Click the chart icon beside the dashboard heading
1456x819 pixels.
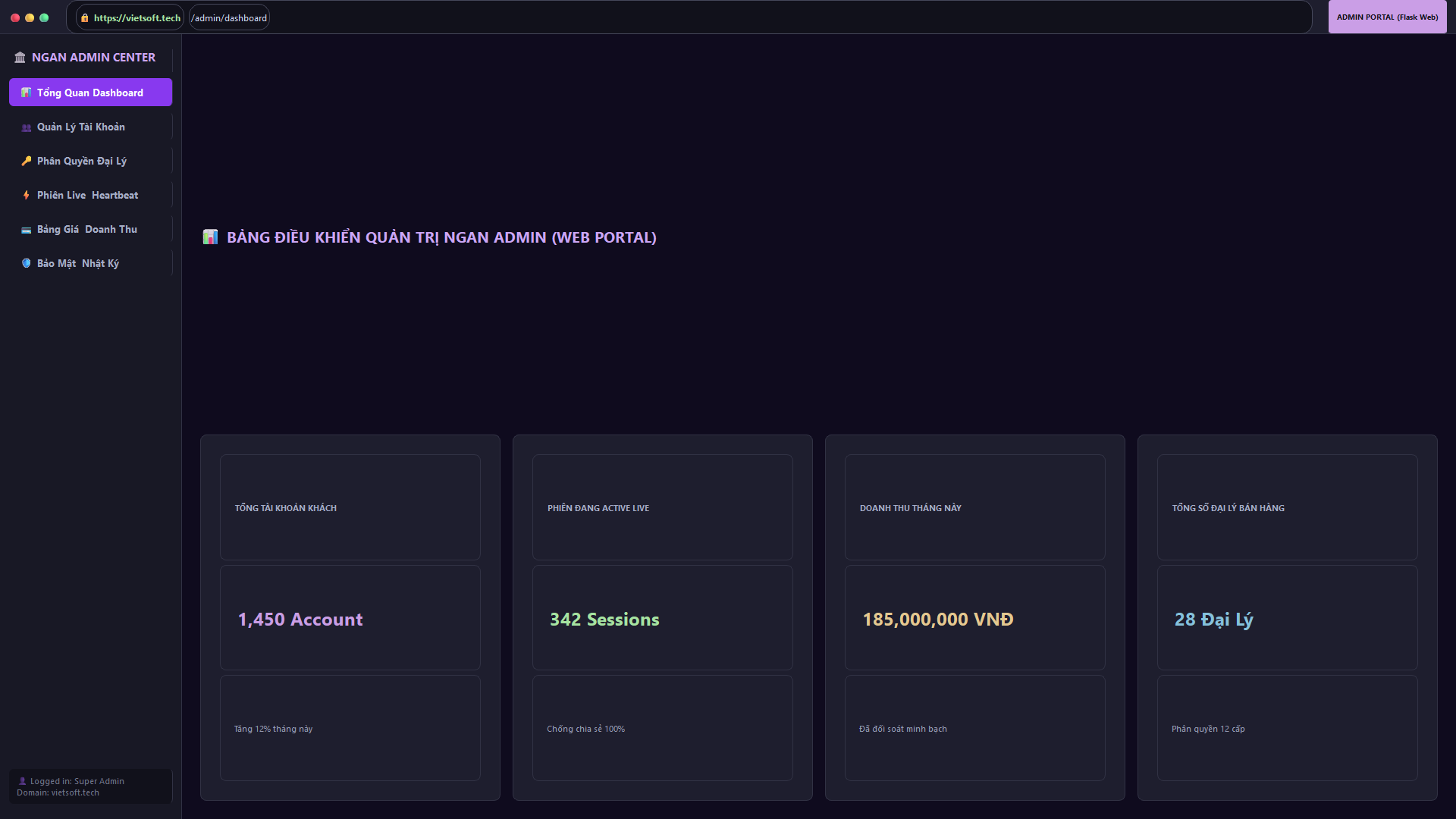(210, 237)
